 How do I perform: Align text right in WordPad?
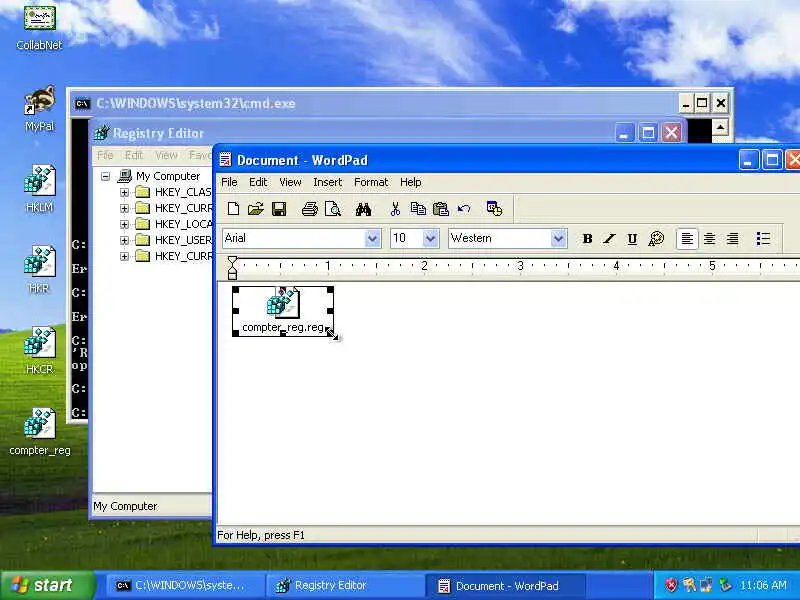tap(733, 238)
